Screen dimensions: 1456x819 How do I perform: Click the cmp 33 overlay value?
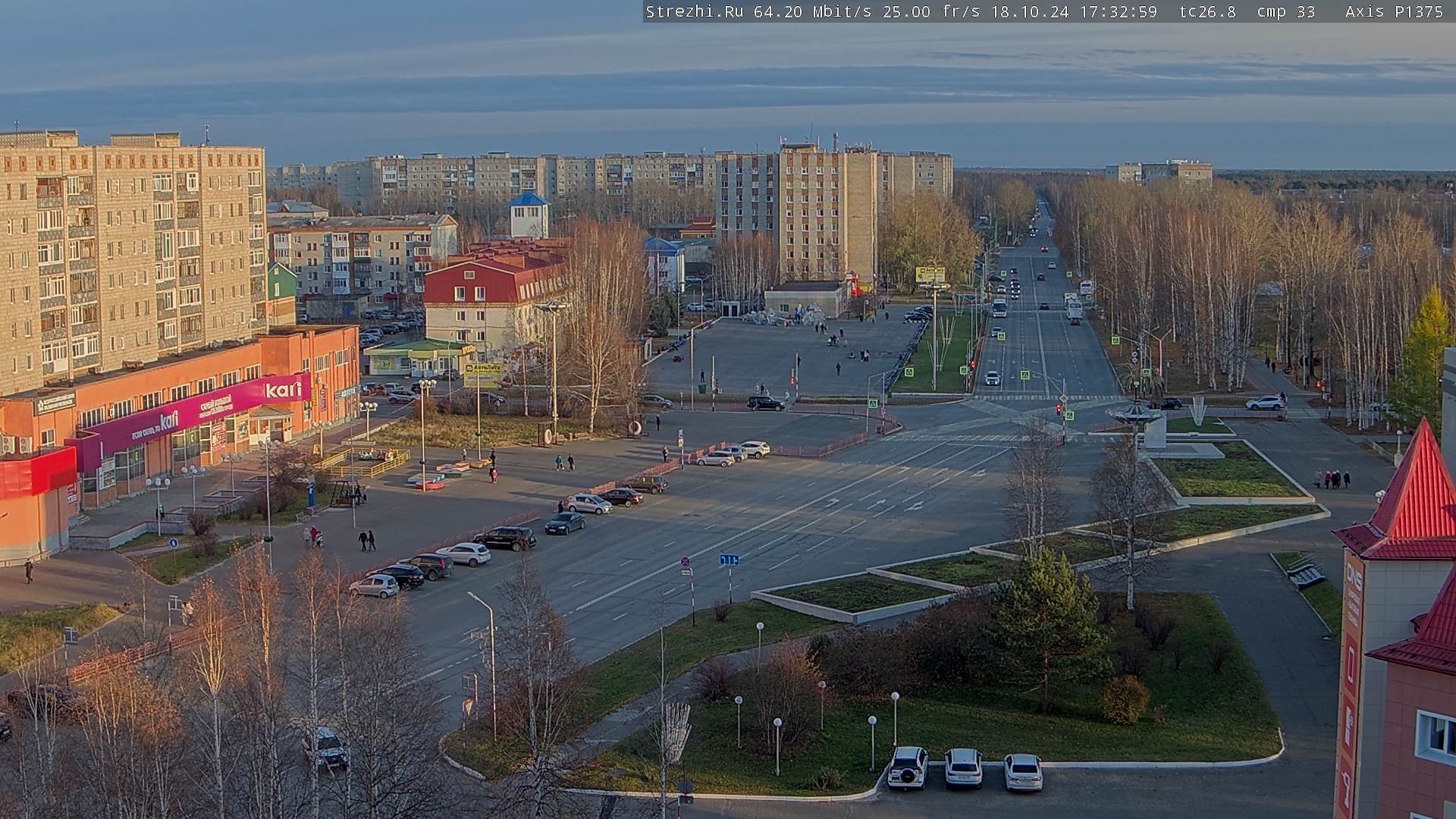tap(1285, 11)
